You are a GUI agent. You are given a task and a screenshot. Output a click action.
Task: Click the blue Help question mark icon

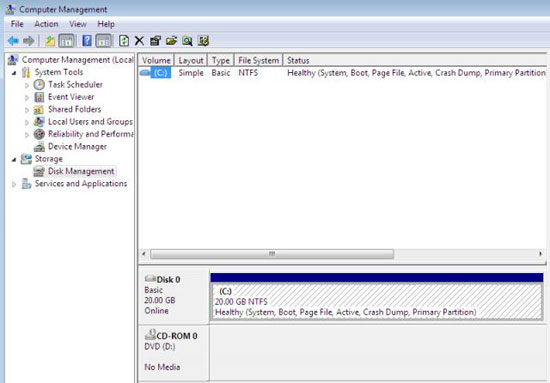(x=87, y=41)
